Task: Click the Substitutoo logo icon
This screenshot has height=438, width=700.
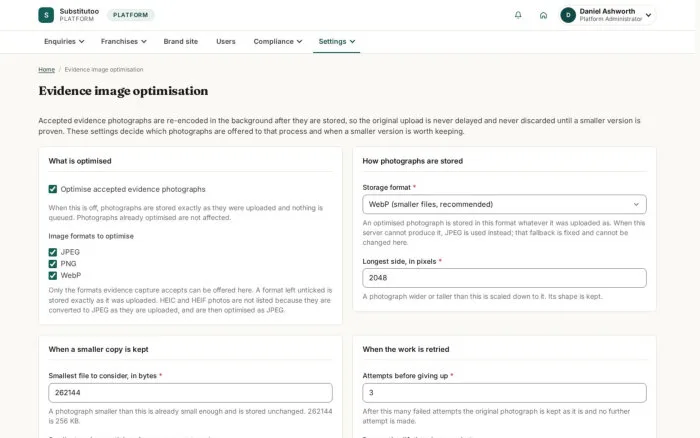Action: 46,15
